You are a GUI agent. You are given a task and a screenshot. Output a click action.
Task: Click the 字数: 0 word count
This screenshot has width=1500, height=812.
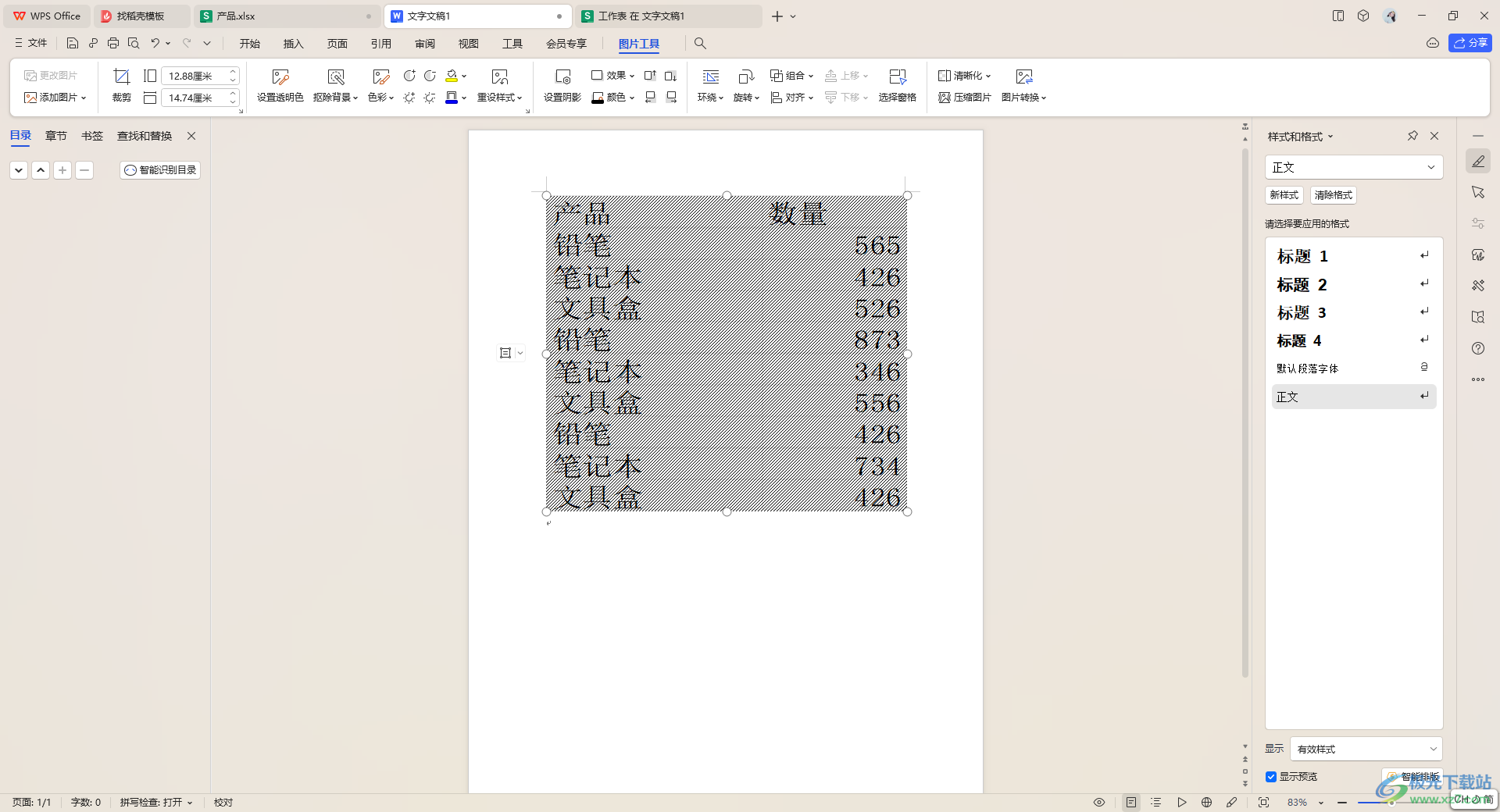click(86, 802)
